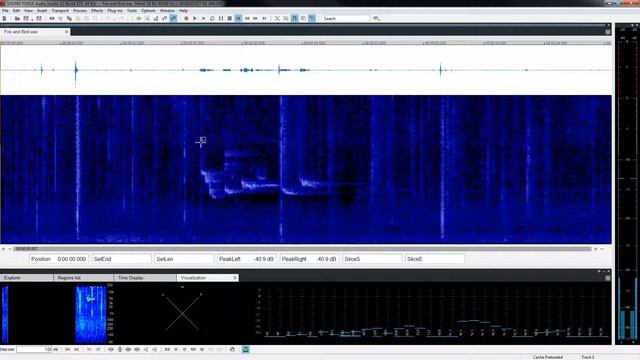The width and height of the screenshot is (640, 360).
Task: Switch to the Regions list tab
Action: 83,278
